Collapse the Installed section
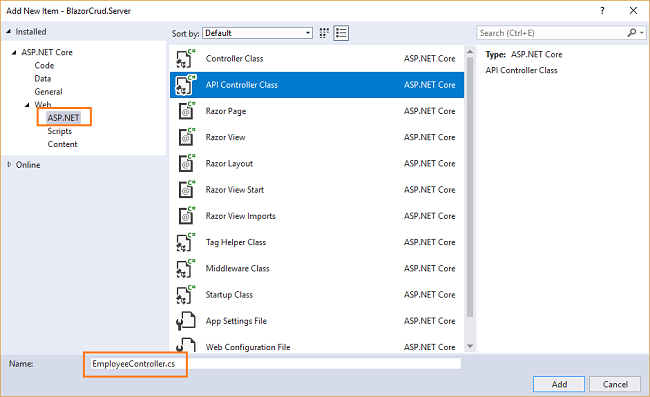Viewport: 650px width, 397px height. point(9,31)
